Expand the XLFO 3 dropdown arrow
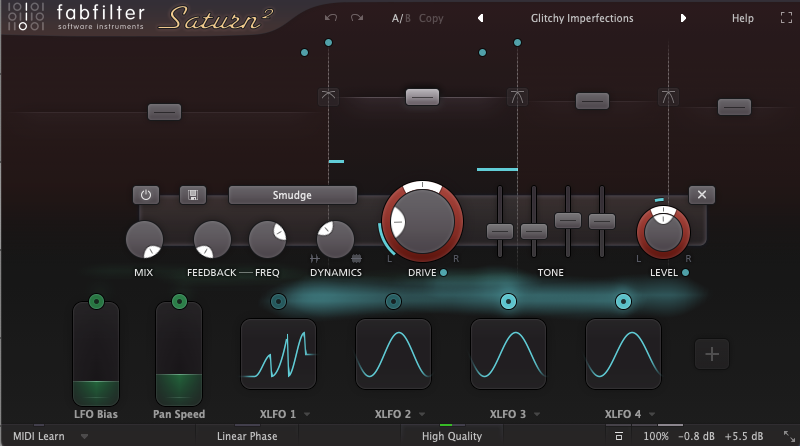Image resolution: width=800 pixels, height=446 pixels. pos(537,414)
